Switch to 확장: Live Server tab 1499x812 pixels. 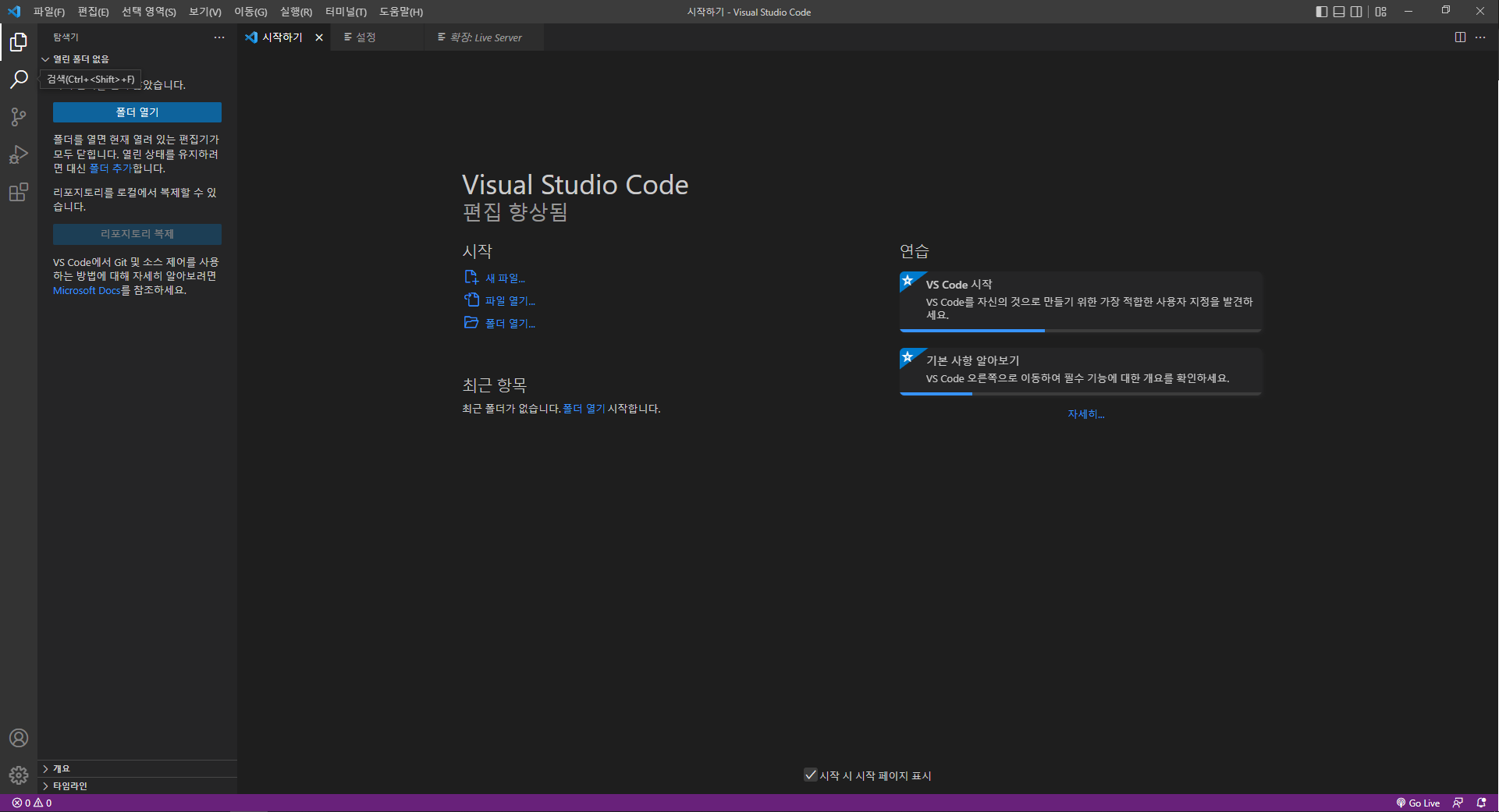coord(484,37)
